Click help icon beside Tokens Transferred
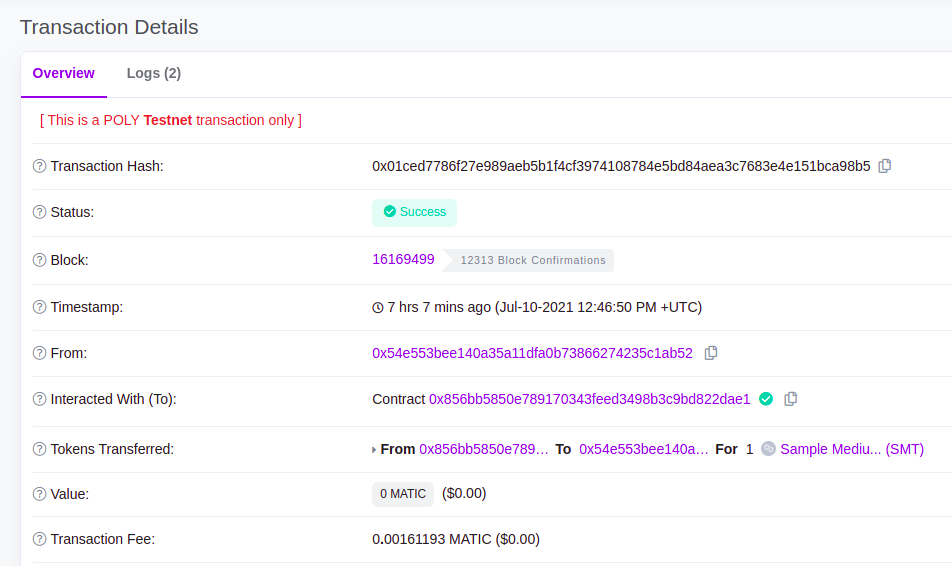Image resolution: width=952 pixels, height=566 pixels. coord(40,450)
